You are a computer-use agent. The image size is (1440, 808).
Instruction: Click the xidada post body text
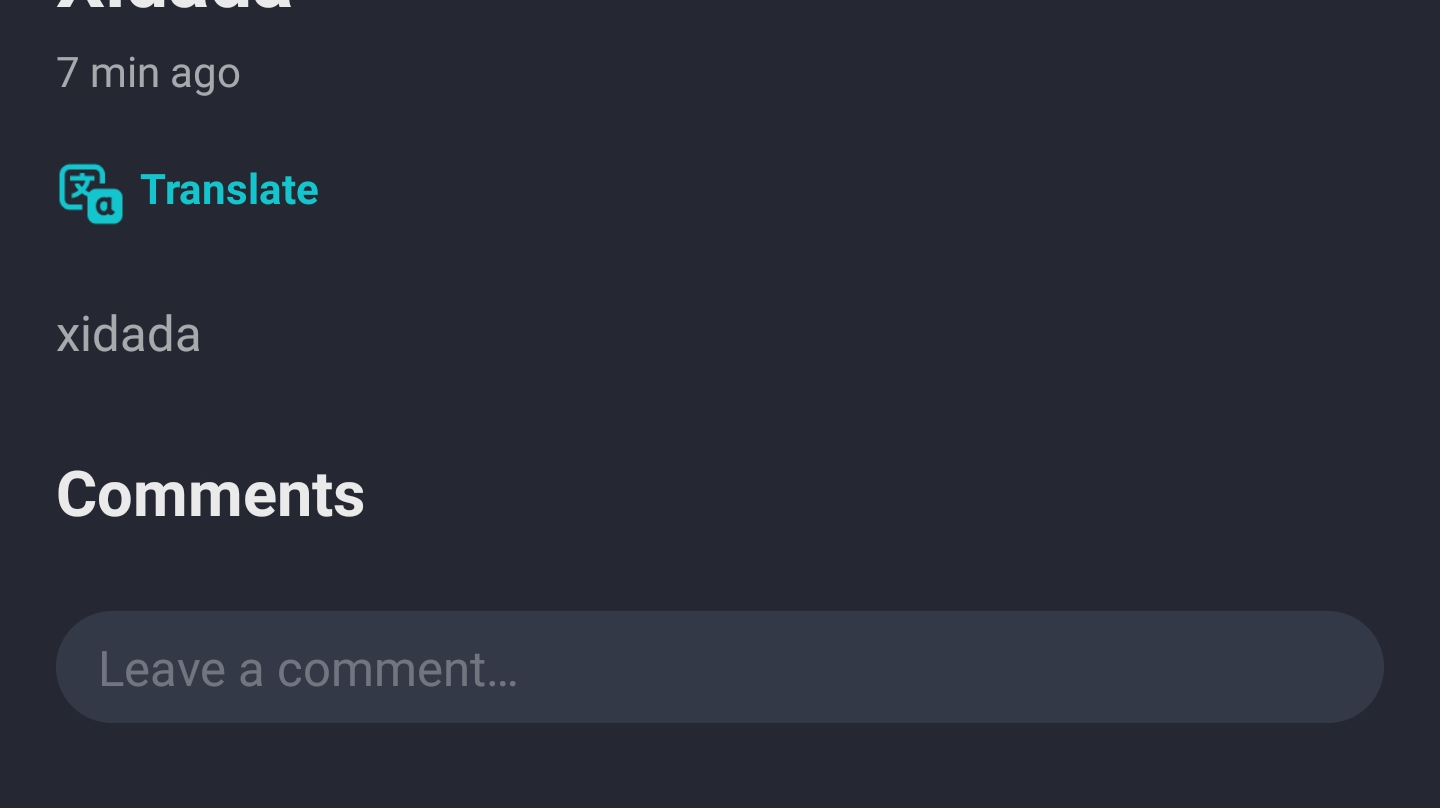coord(128,335)
